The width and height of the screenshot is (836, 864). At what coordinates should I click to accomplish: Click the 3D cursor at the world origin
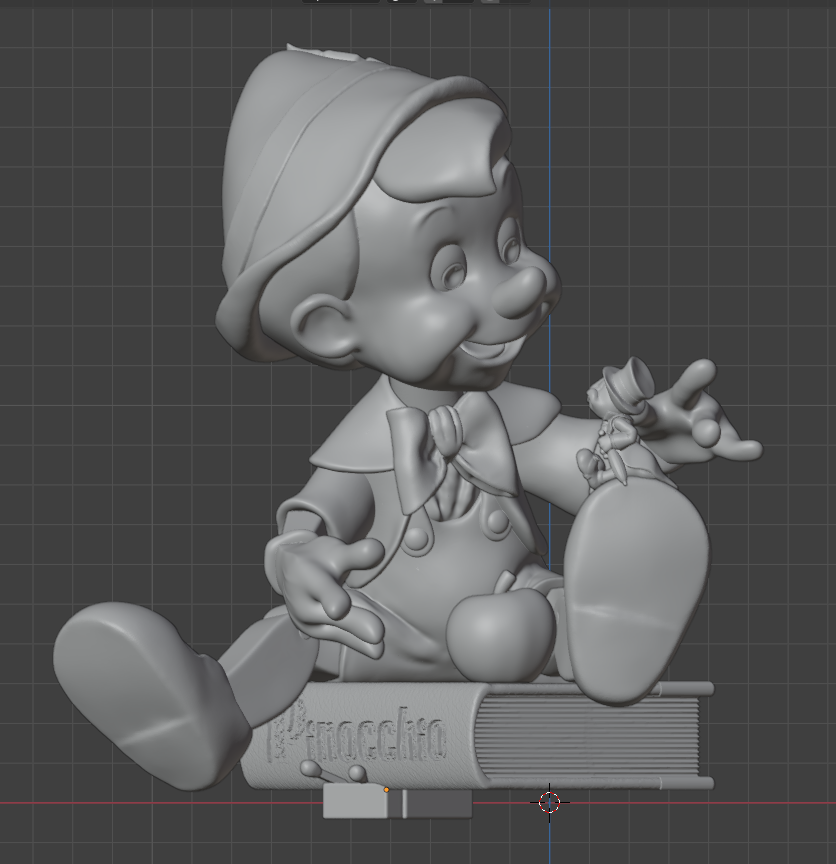(x=549, y=802)
